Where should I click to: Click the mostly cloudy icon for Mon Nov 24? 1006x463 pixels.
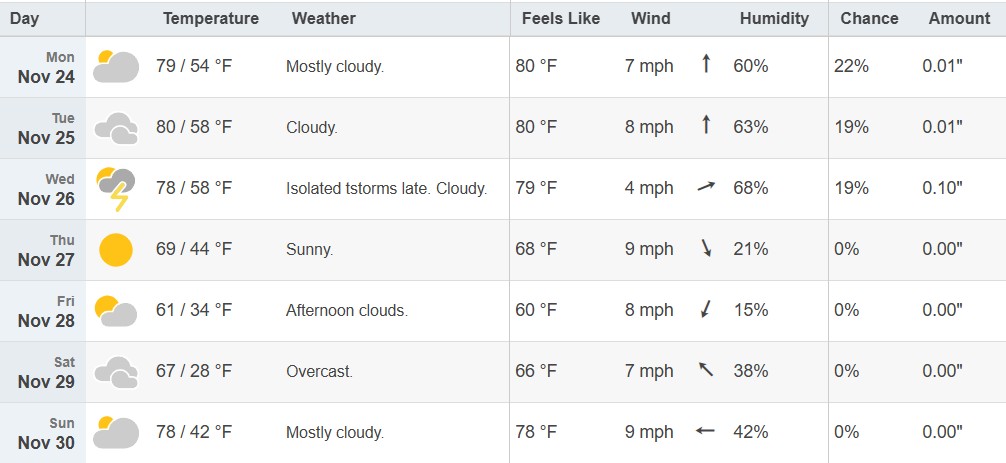pos(116,67)
